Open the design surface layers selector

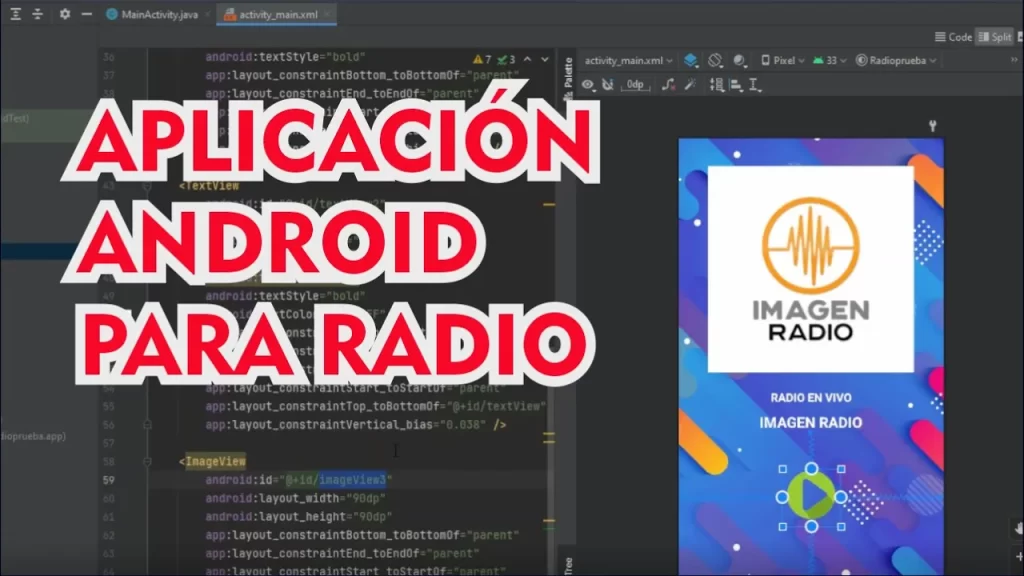point(691,60)
